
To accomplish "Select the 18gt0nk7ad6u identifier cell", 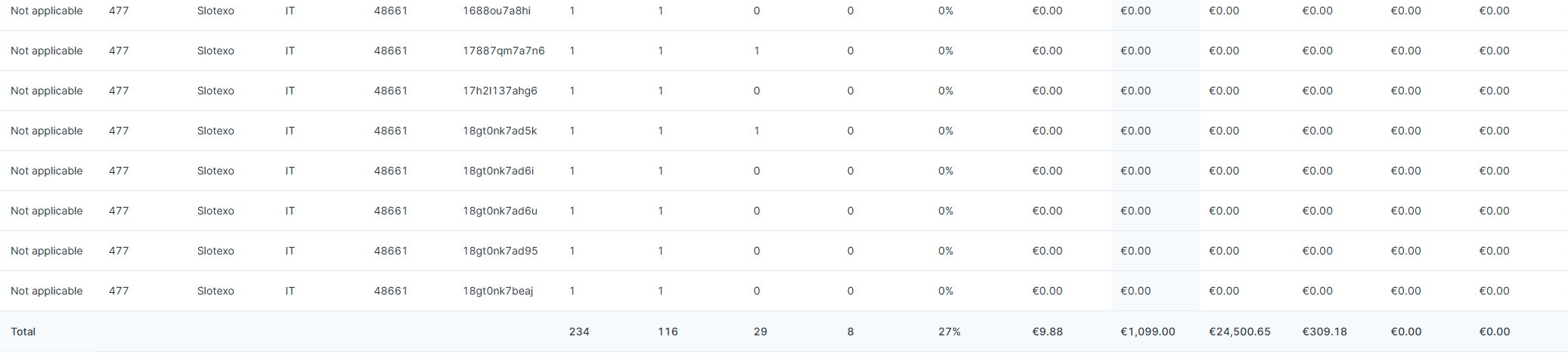I will tap(500, 211).
